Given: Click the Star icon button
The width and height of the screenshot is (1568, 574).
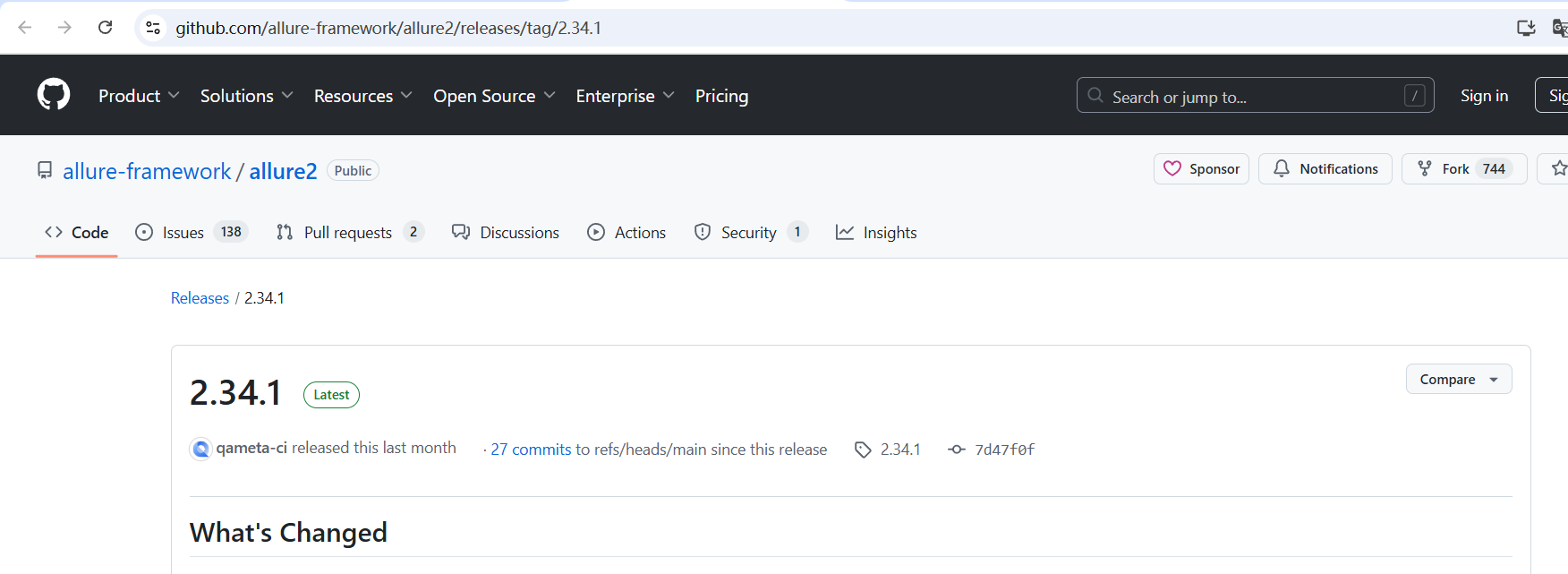Looking at the screenshot, I should coord(1558,168).
